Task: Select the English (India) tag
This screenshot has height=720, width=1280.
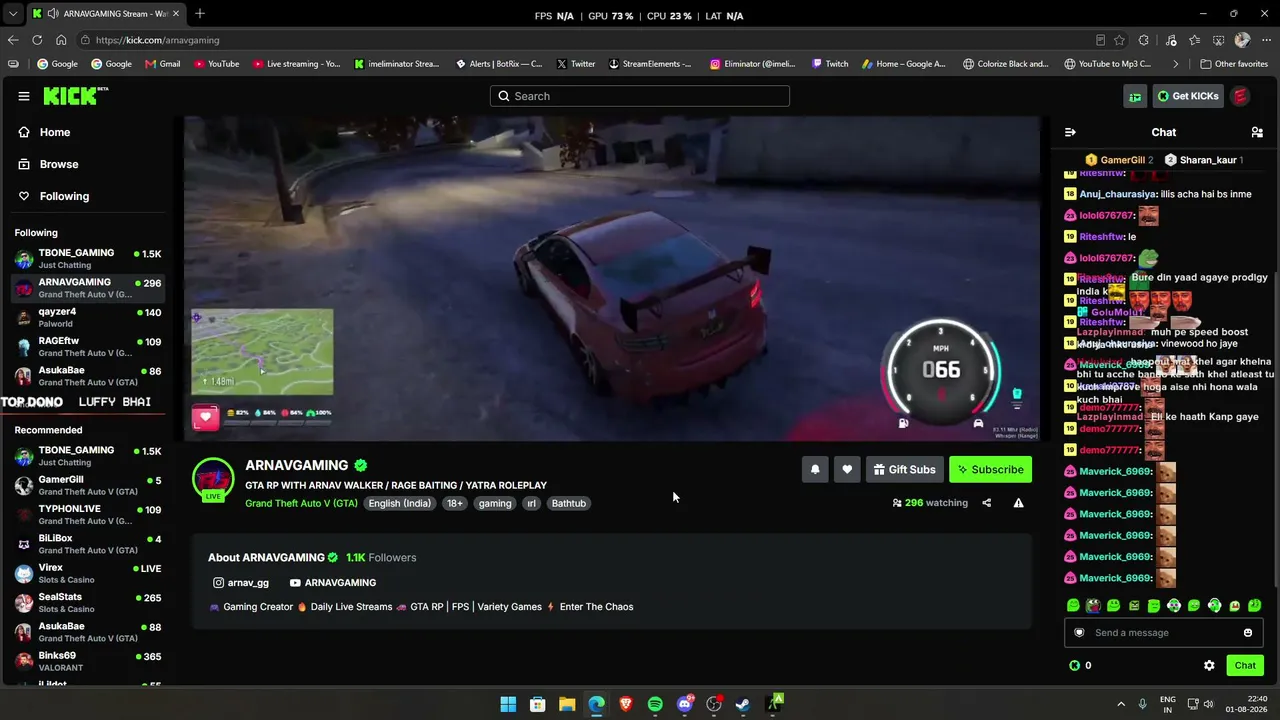Action: point(399,503)
